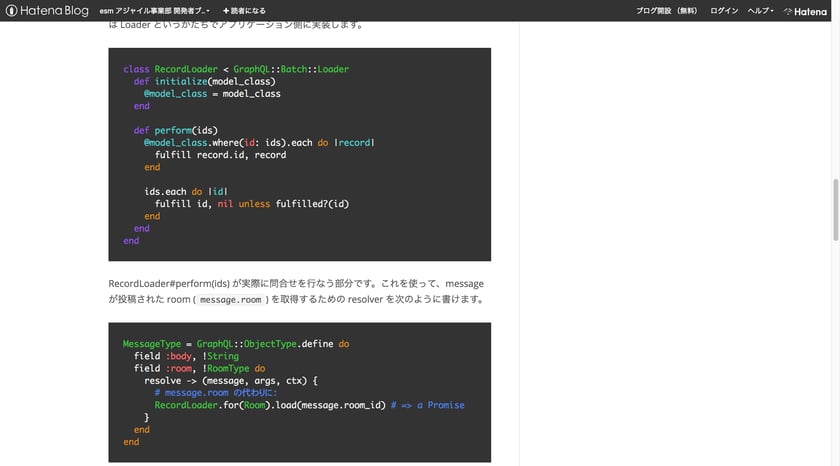Click the '@model_class.where(id: ids).each' line

[x=259, y=142]
